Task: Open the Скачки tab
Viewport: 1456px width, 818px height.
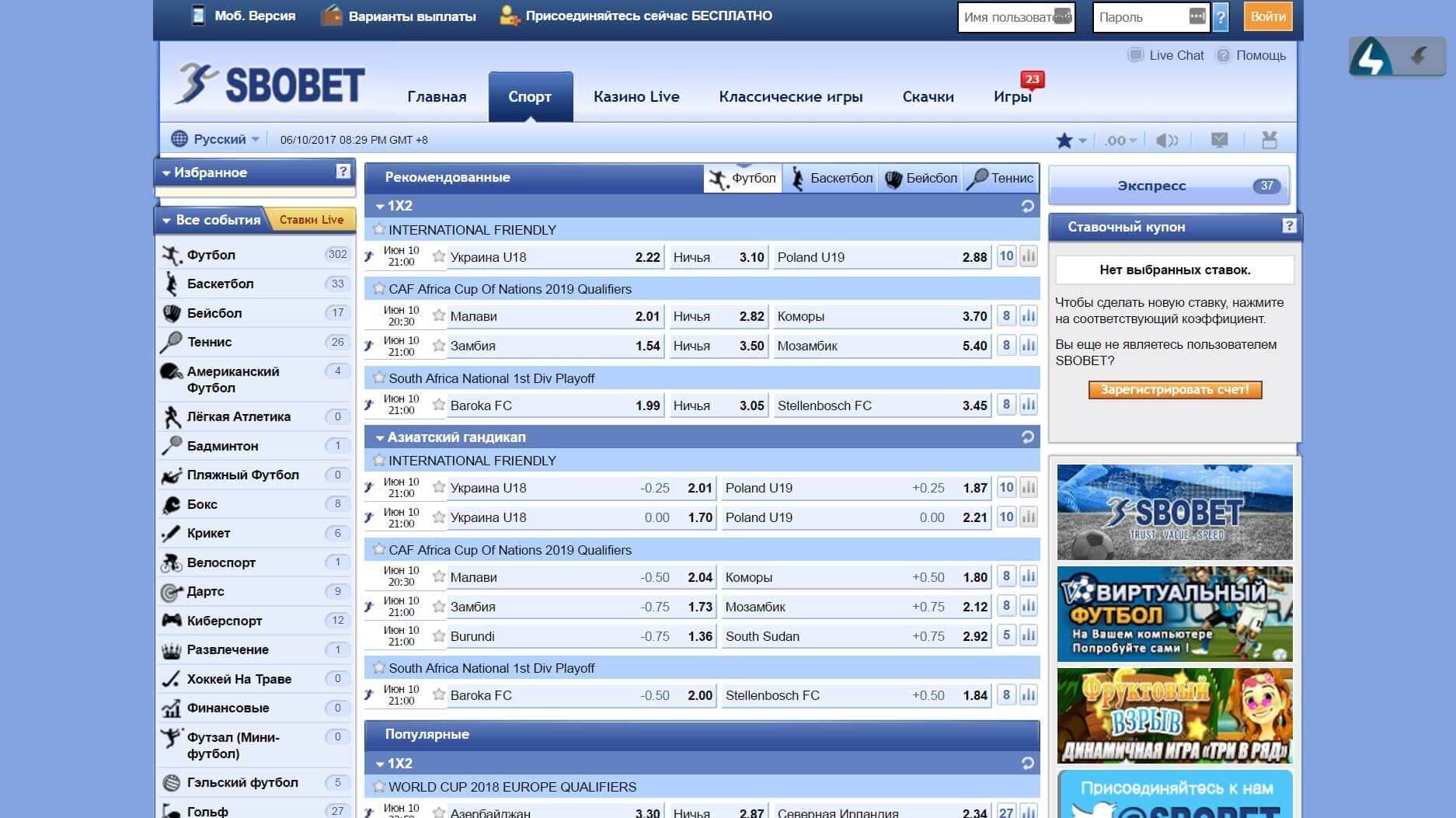Action: [928, 97]
